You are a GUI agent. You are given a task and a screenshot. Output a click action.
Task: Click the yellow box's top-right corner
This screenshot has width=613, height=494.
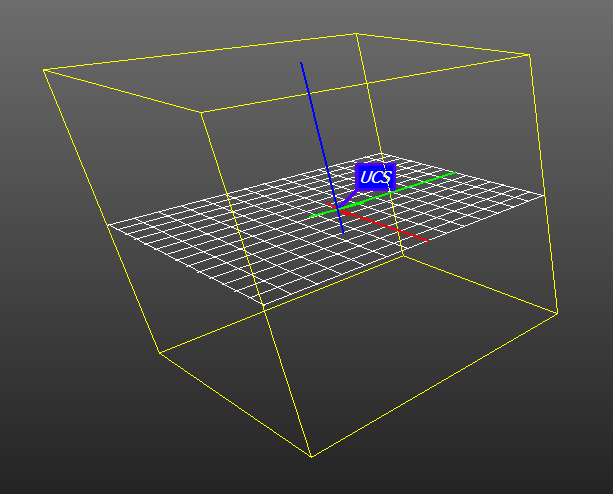pos(529,54)
